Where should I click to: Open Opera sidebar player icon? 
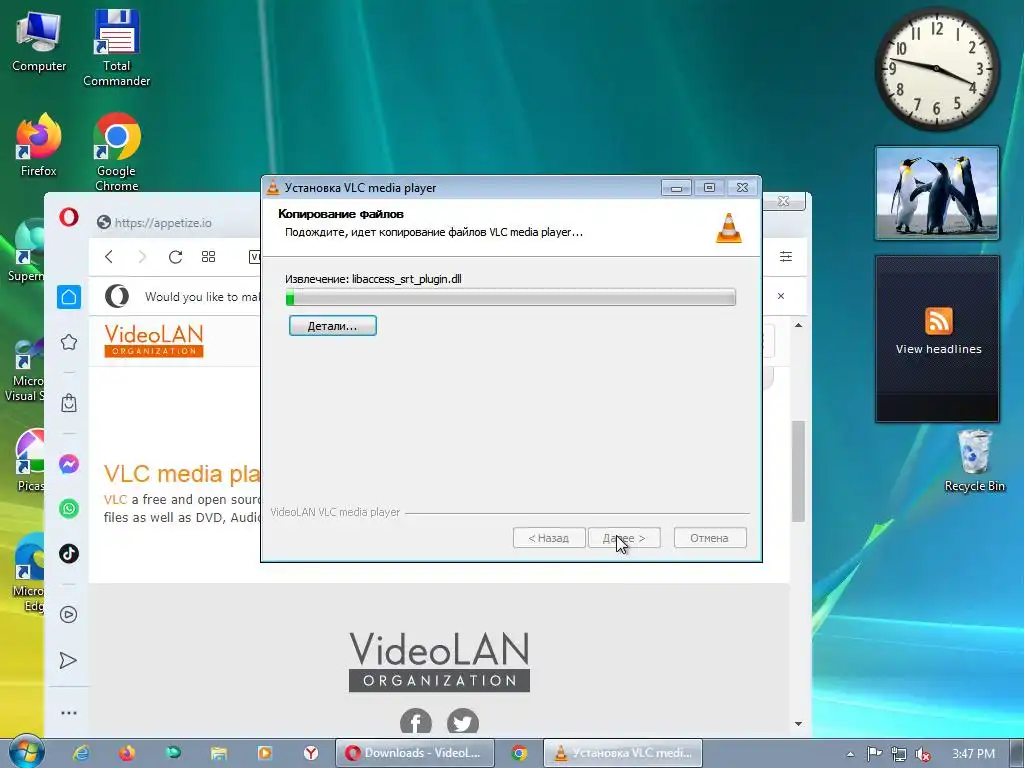tap(69, 615)
